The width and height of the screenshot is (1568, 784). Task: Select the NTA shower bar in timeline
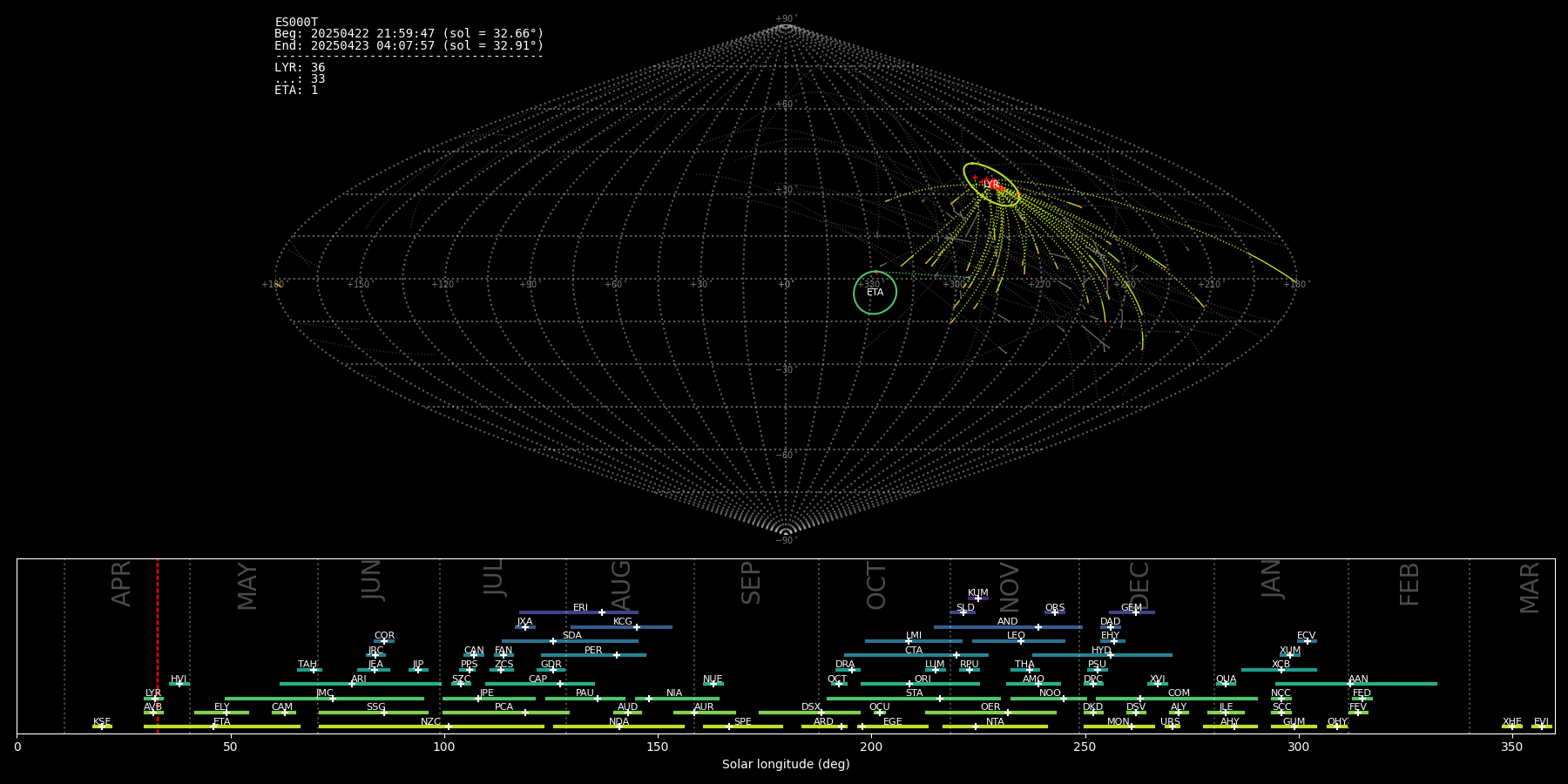point(995,727)
